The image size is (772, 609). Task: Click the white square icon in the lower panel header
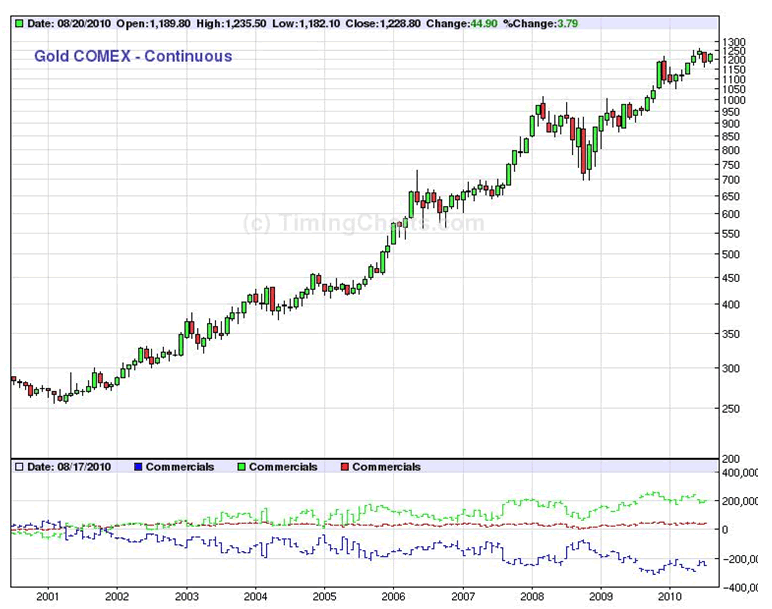(20, 467)
